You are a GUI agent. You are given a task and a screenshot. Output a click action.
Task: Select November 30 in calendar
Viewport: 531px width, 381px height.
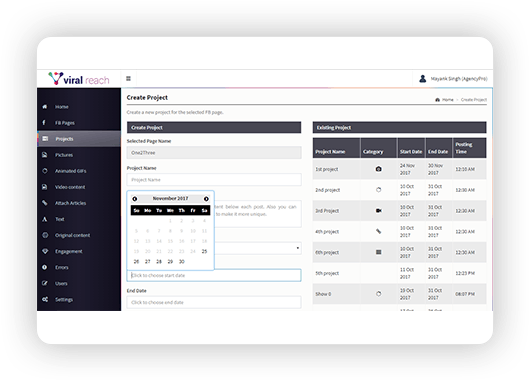[x=182, y=261]
